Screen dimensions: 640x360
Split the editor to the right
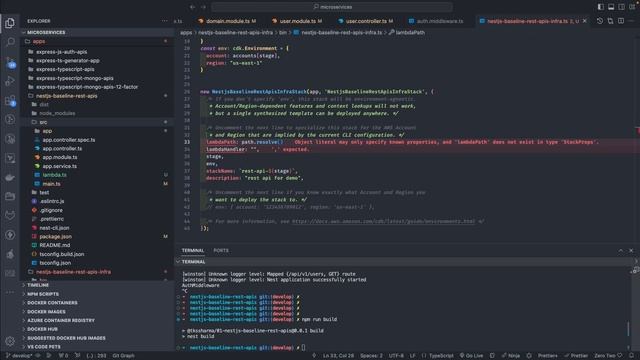tap(621, 21)
